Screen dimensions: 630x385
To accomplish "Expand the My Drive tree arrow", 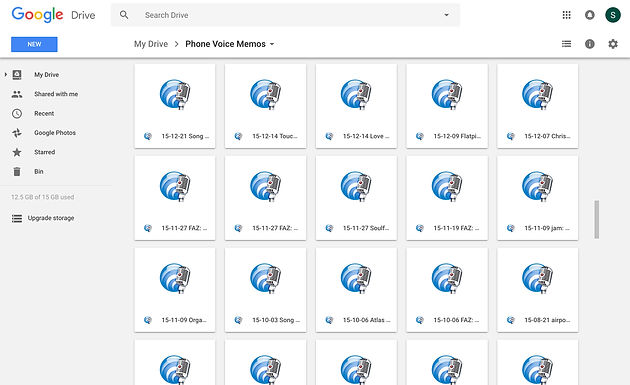I will point(6,75).
